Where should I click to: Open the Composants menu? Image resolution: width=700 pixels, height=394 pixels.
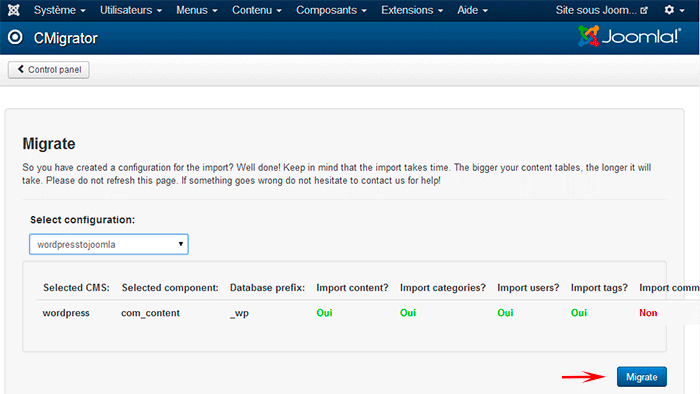[331, 10]
